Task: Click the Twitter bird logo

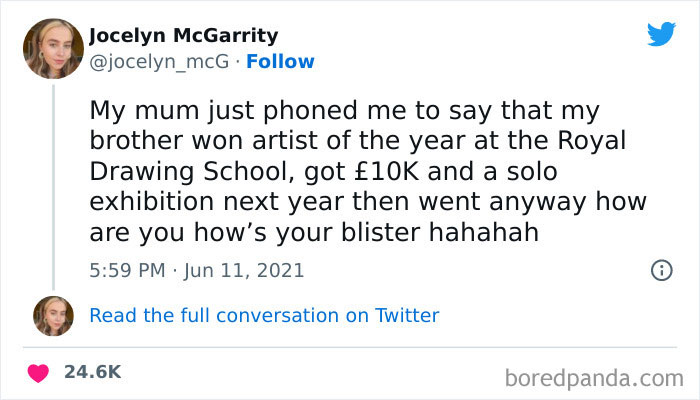Action: (661, 34)
